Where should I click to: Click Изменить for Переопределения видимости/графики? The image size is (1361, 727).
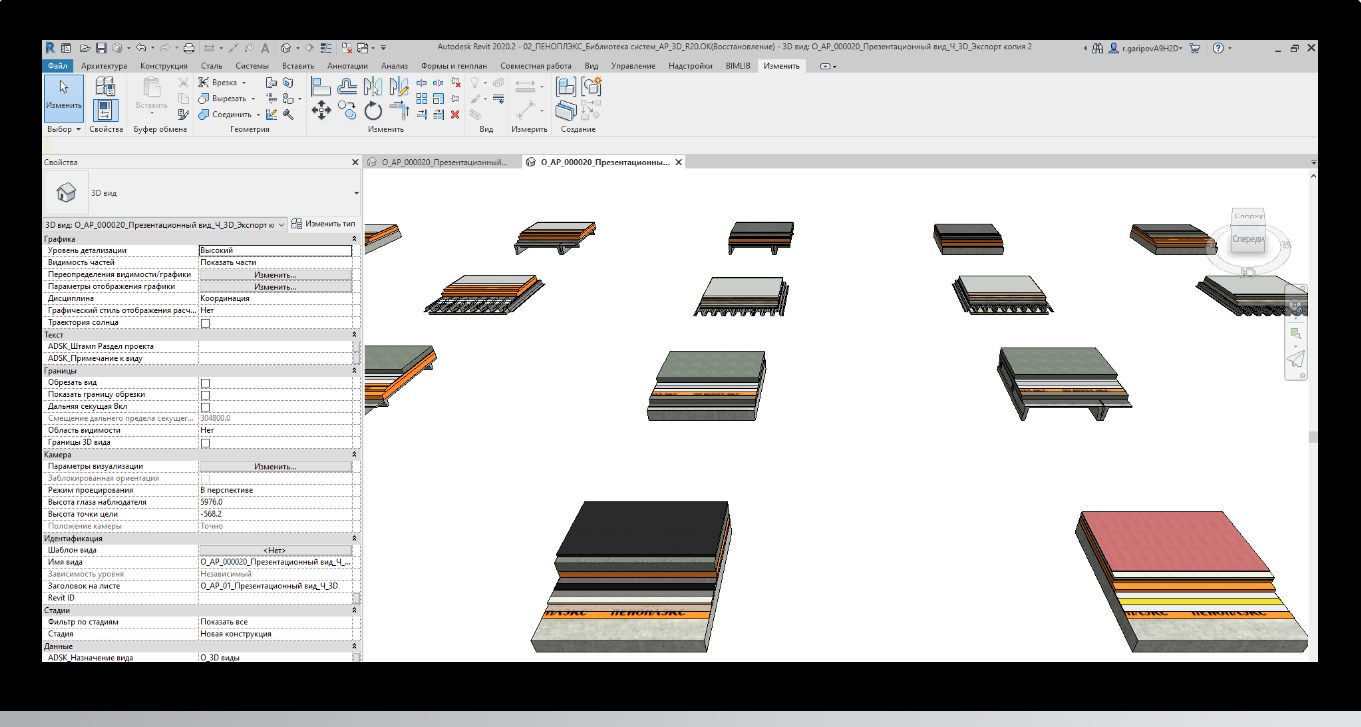pyautogui.click(x=275, y=275)
